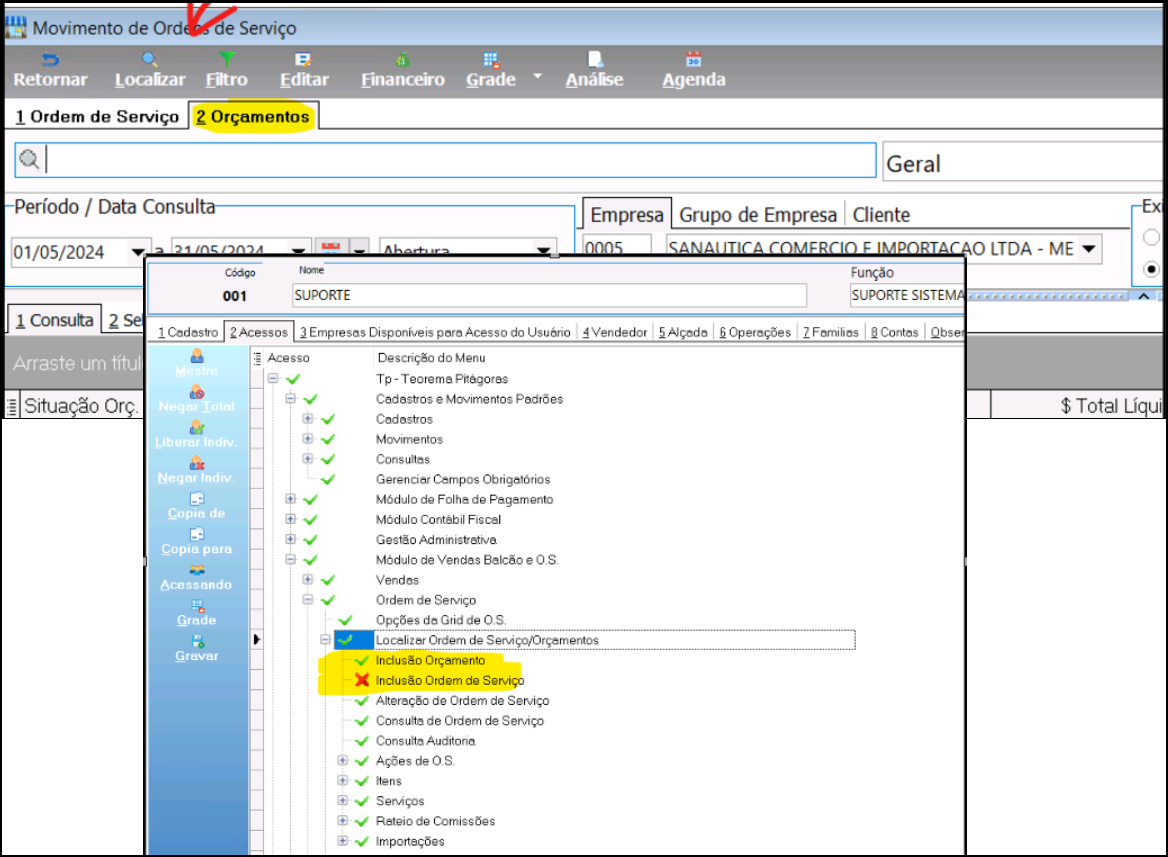Open the Análise toolbar item
This screenshot has width=1168, height=857.
point(594,71)
